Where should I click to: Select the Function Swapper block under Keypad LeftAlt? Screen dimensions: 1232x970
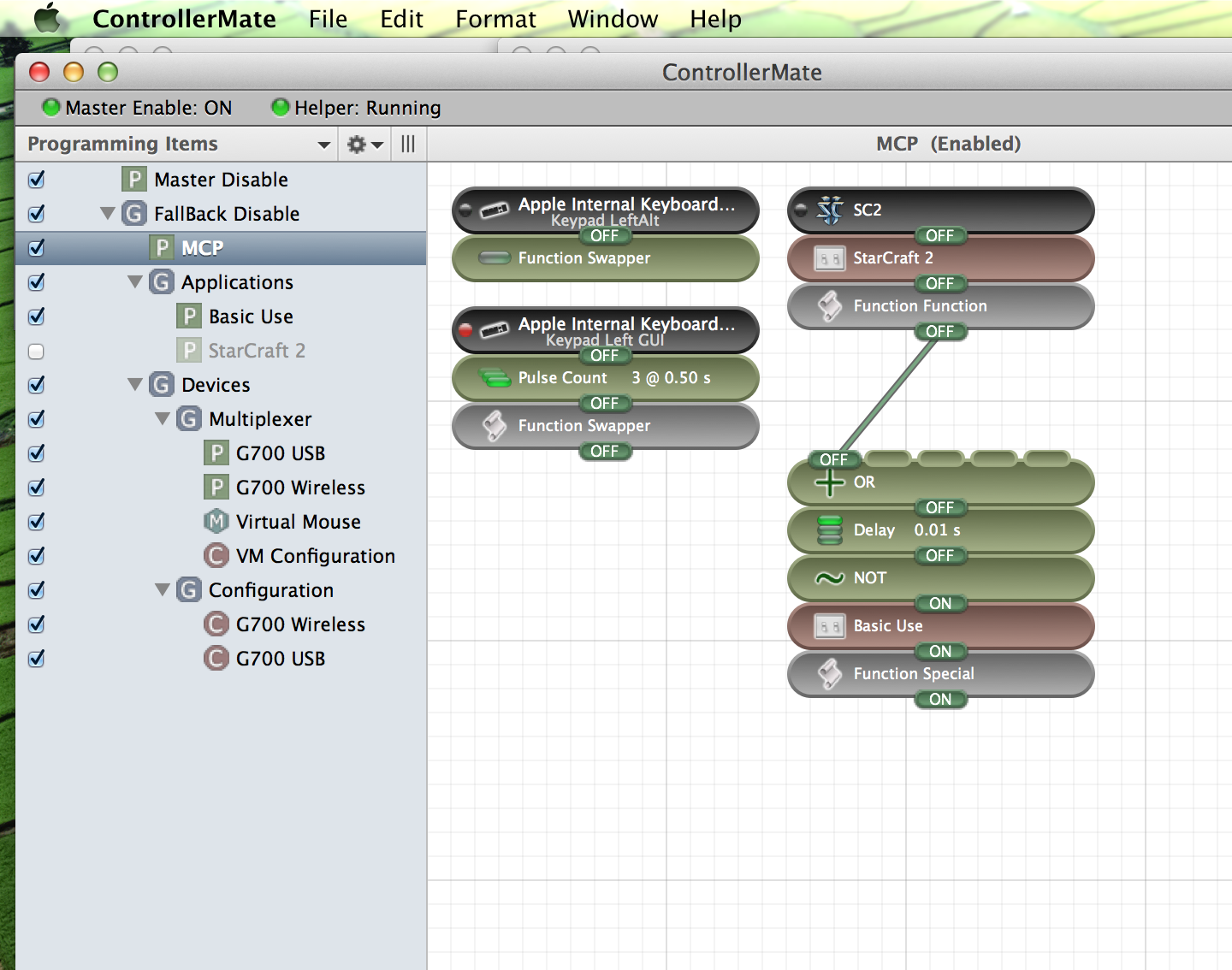pyautogui.click(x=606, y=258)
